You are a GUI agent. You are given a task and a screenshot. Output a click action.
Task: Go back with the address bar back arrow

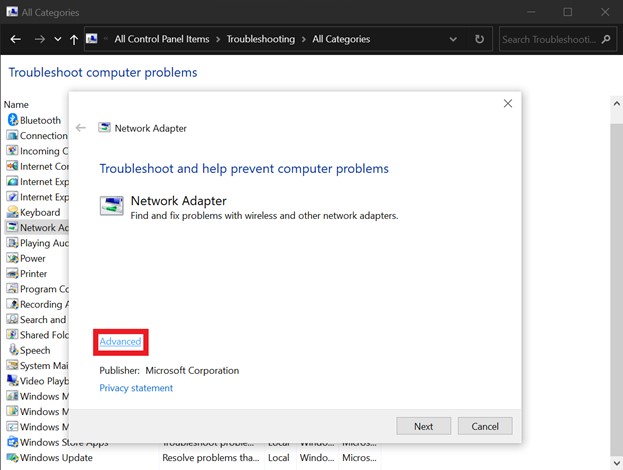point(15,39)
